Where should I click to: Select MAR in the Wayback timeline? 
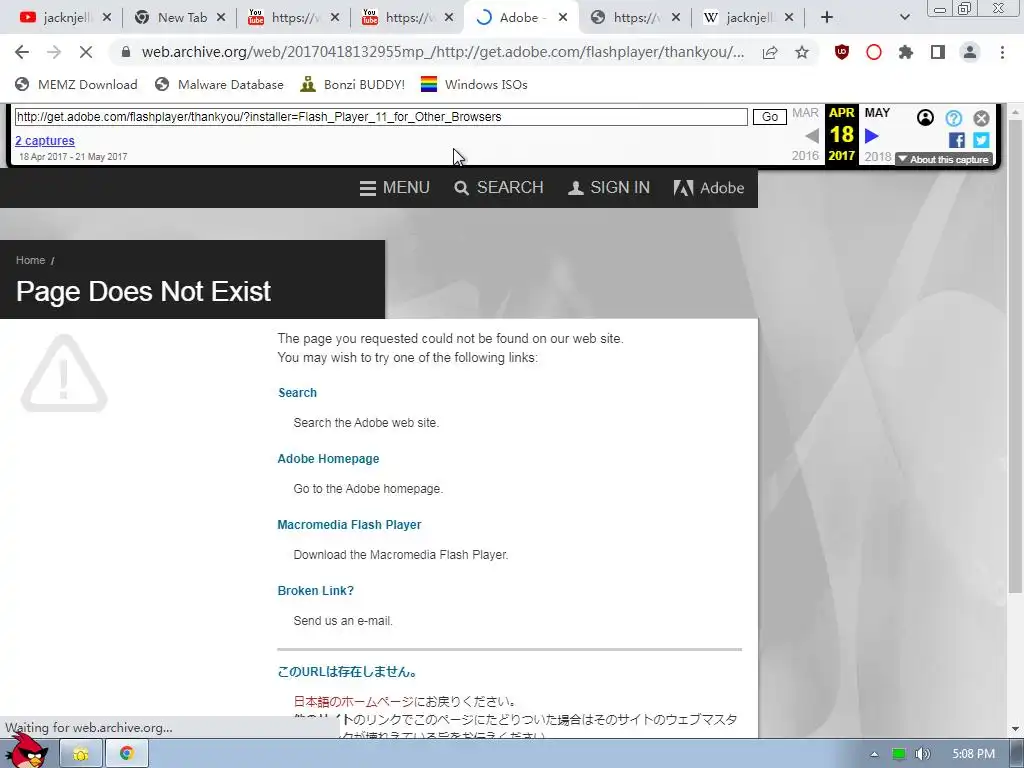pyautogui.click(x=805, y=113)
